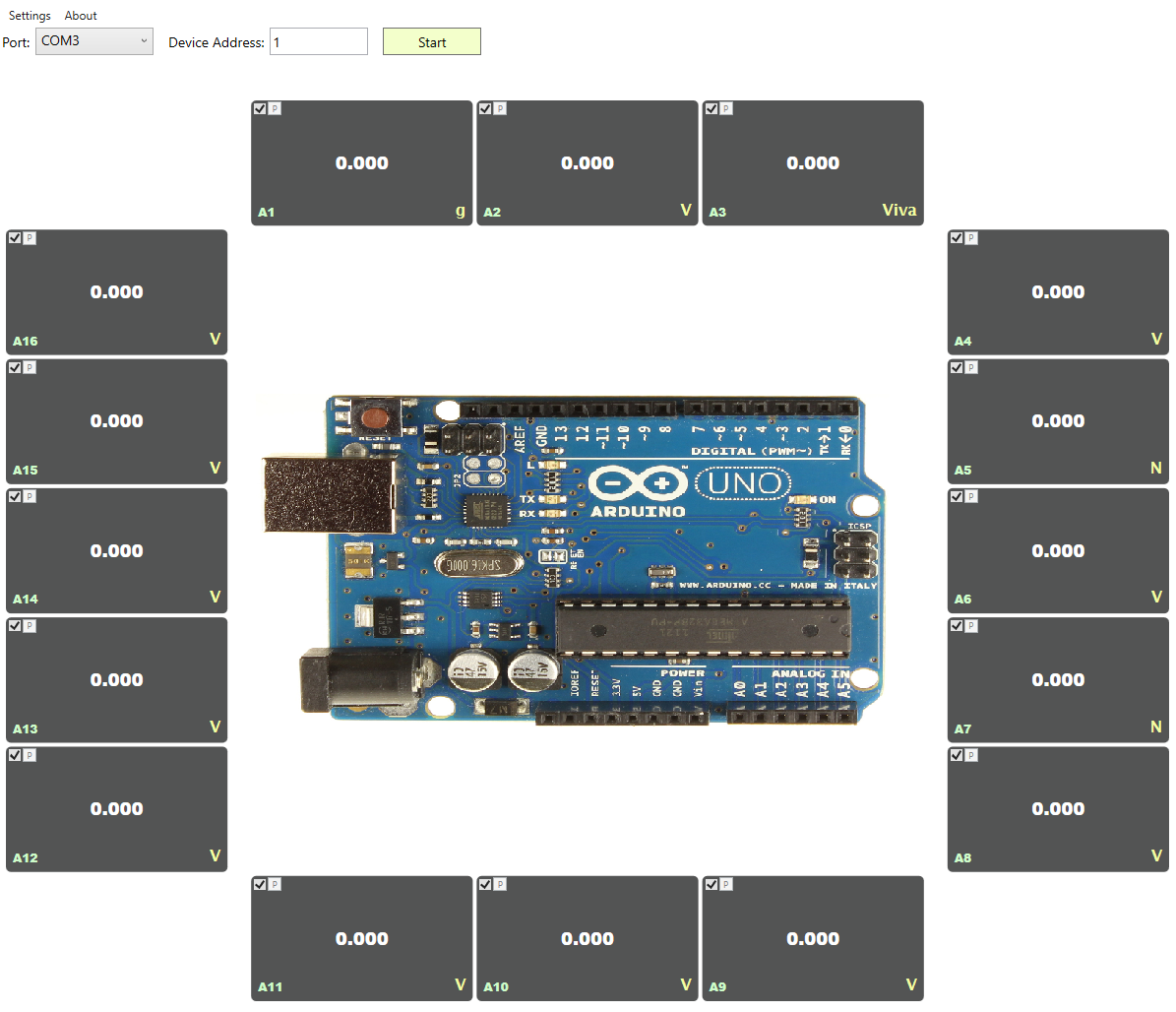Open the COM3 port dropdown
The width and height of the screenshot is (1176, 1012).
point(93,41)
